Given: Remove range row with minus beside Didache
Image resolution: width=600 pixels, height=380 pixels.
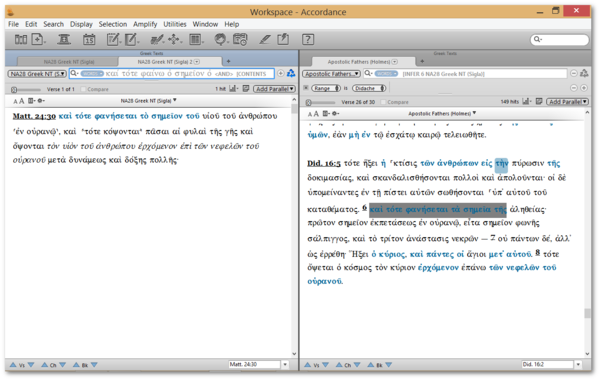Looking at the screenshot, I should 574,88.
